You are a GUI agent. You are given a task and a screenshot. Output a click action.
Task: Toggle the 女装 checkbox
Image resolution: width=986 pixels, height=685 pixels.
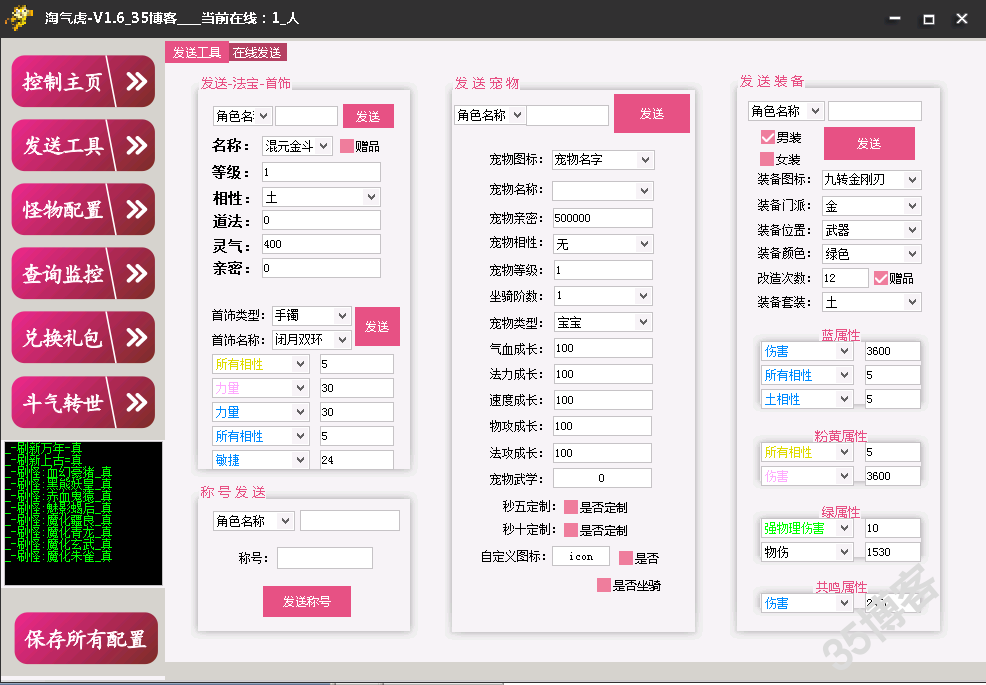click(767, 159)
